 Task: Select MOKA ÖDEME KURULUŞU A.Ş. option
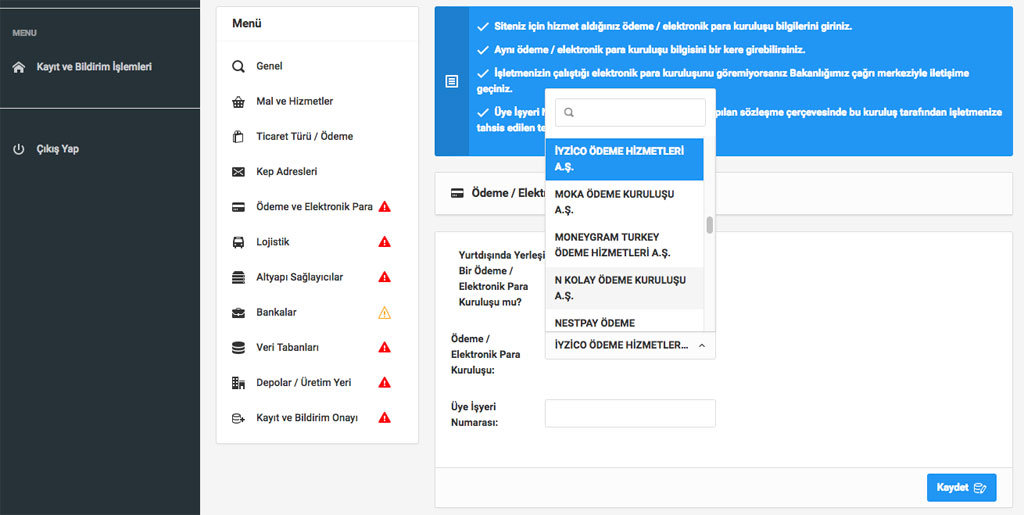tap(614, 202)
